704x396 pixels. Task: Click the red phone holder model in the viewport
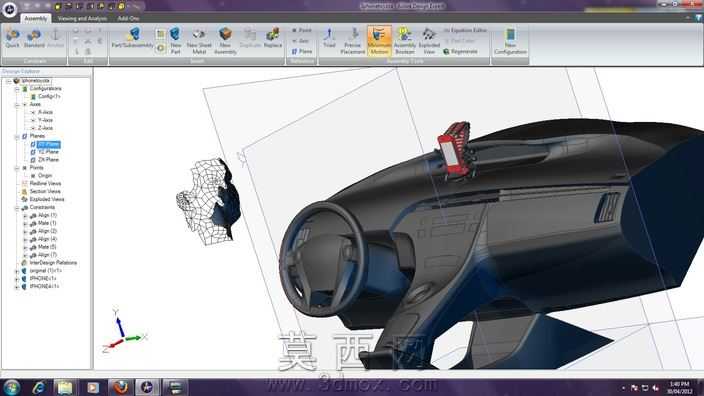tap(454, 150)
